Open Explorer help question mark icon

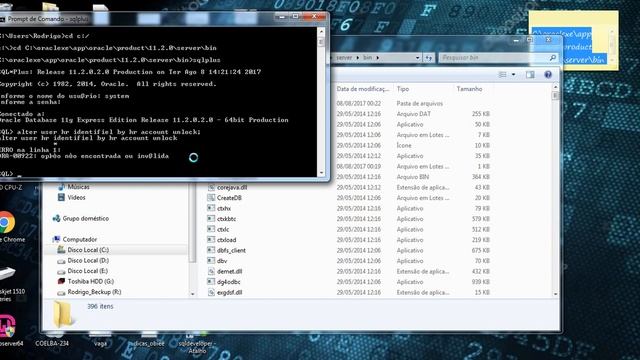(548, 74)
